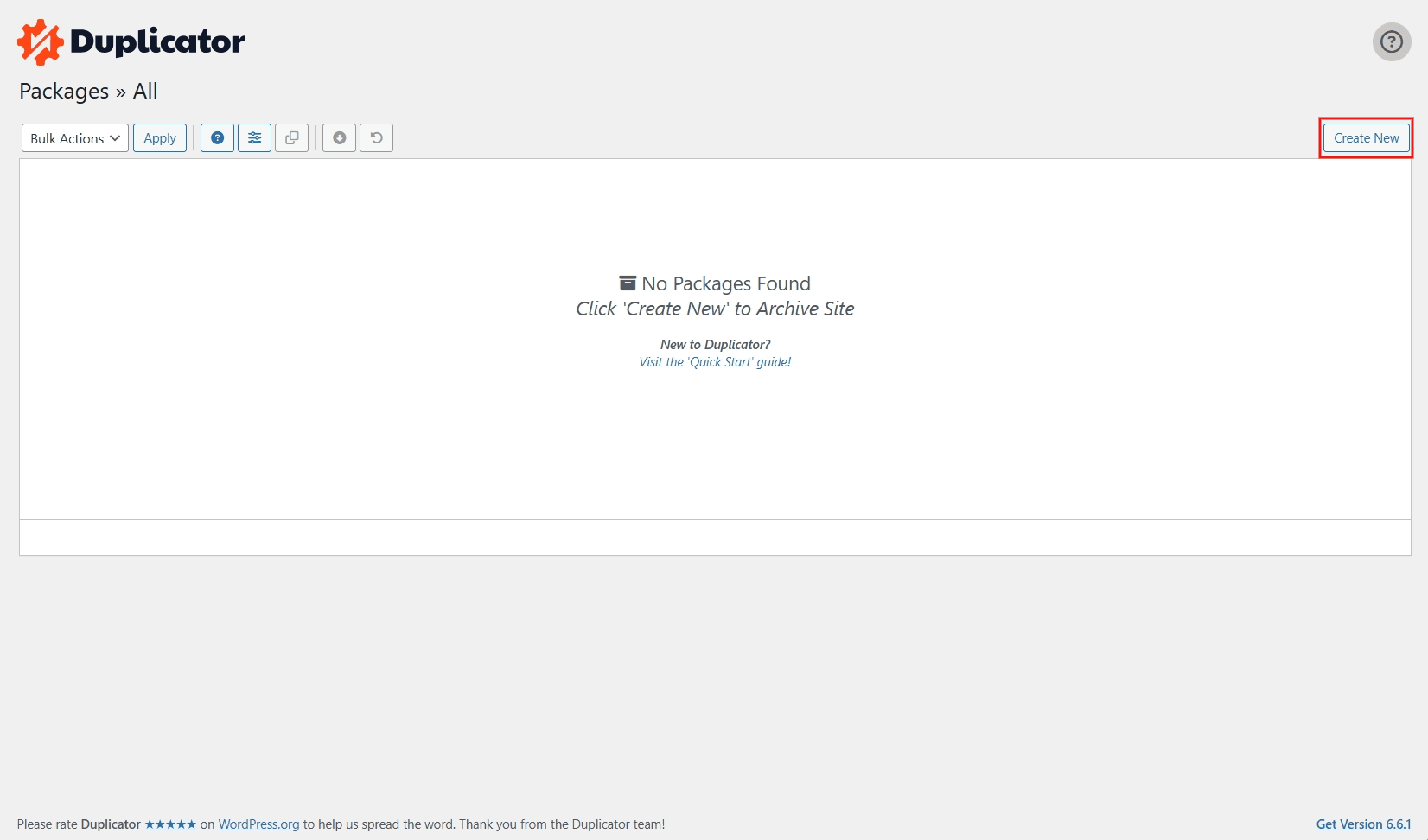Click the recovery undo arrow icon

pos(376,138)
